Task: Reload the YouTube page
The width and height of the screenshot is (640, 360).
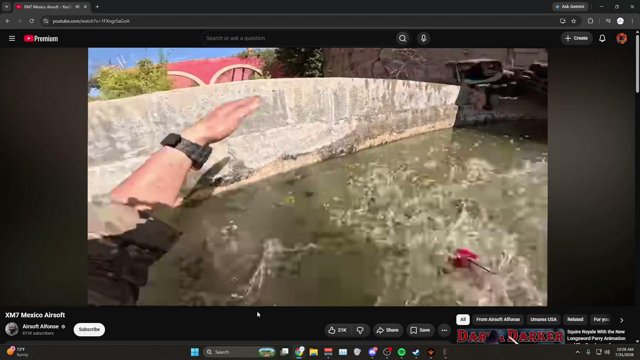Action: 31,21
